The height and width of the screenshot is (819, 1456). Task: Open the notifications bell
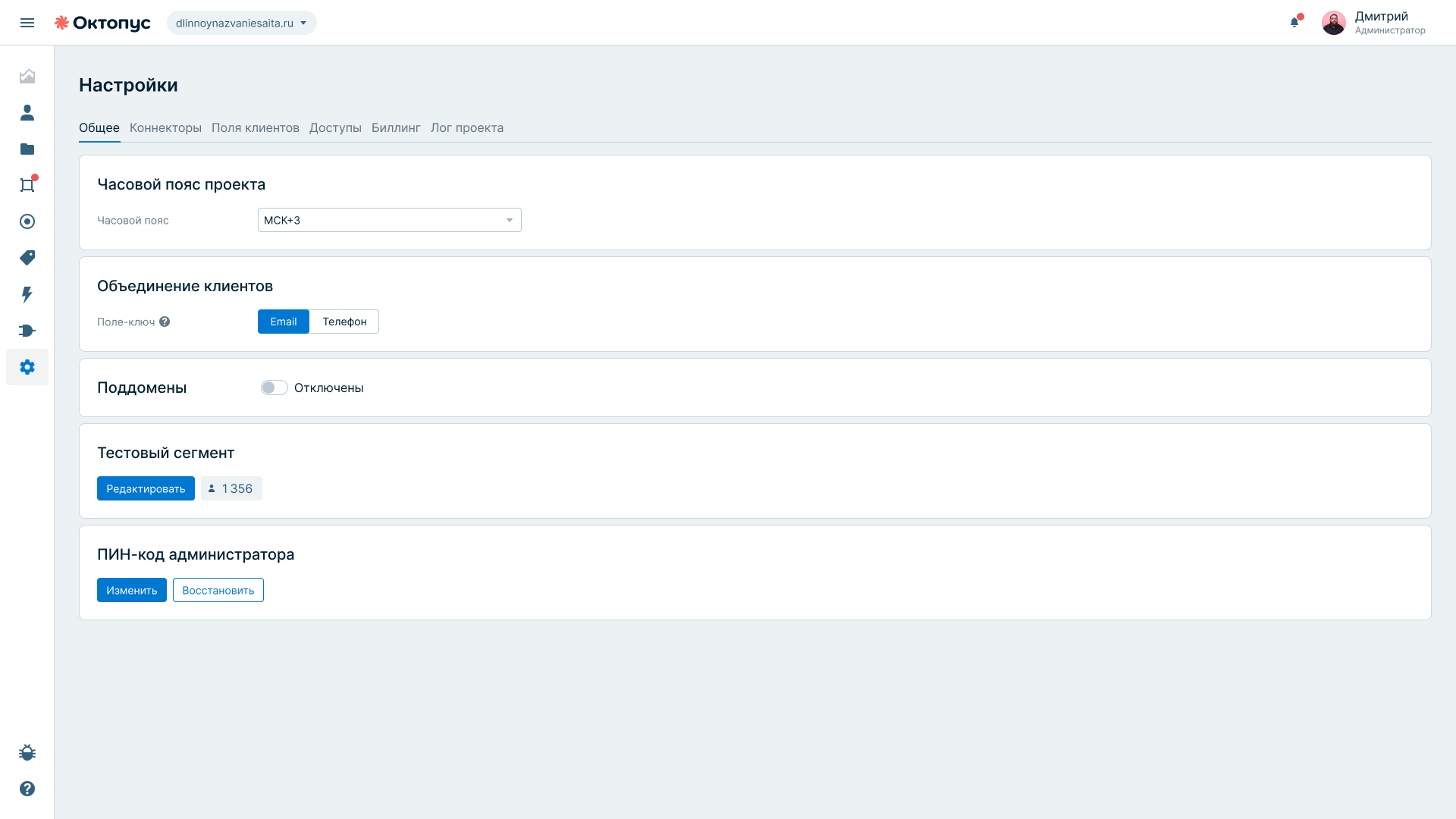pyautogui.click(x=1294, y=22)
